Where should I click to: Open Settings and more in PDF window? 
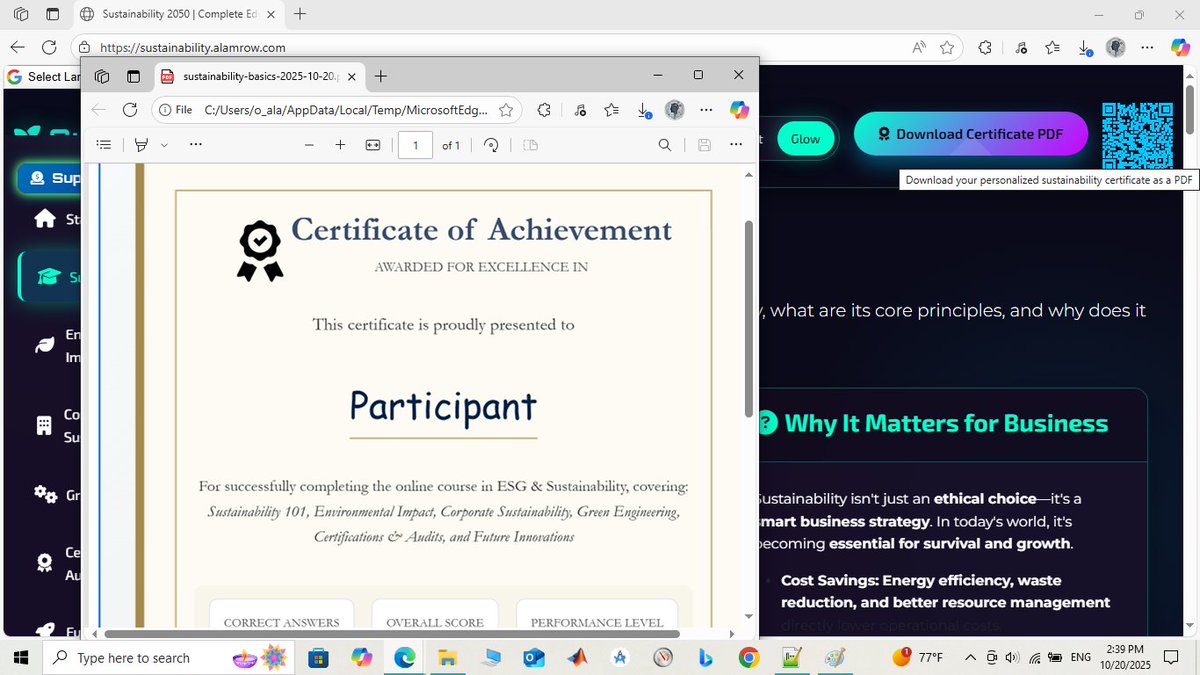(707, 110)
